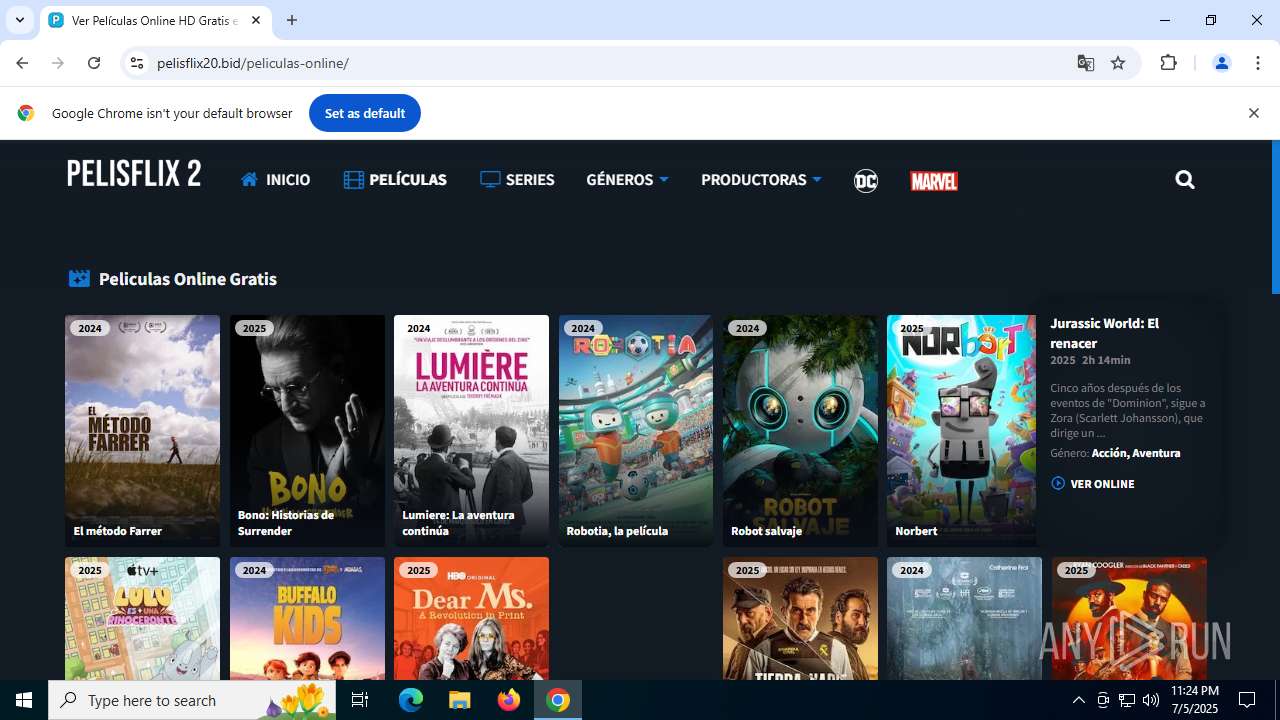Dismiss the default browser notification bar

(1253, 113)
